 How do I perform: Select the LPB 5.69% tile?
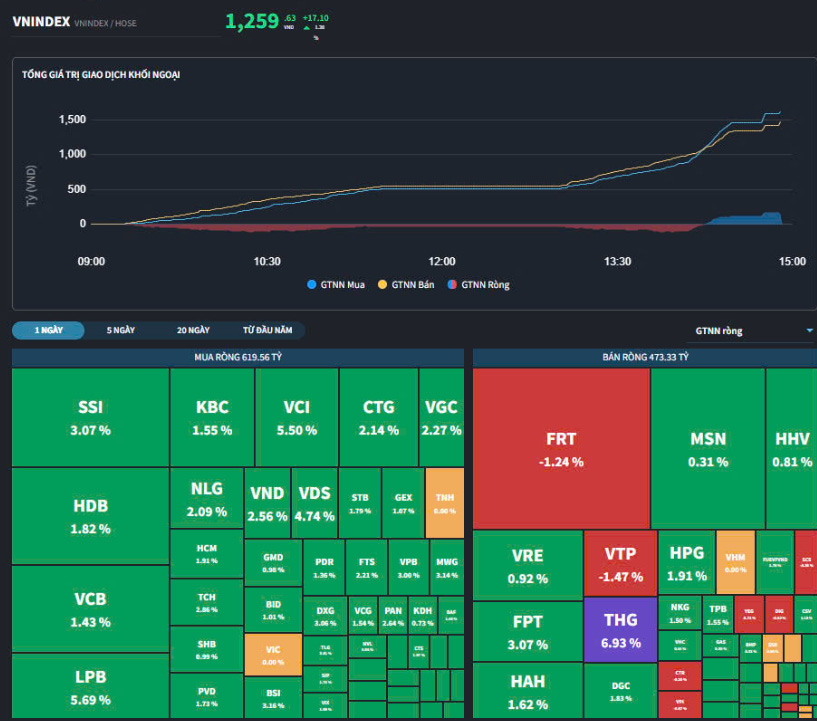[x=90, y=686]
